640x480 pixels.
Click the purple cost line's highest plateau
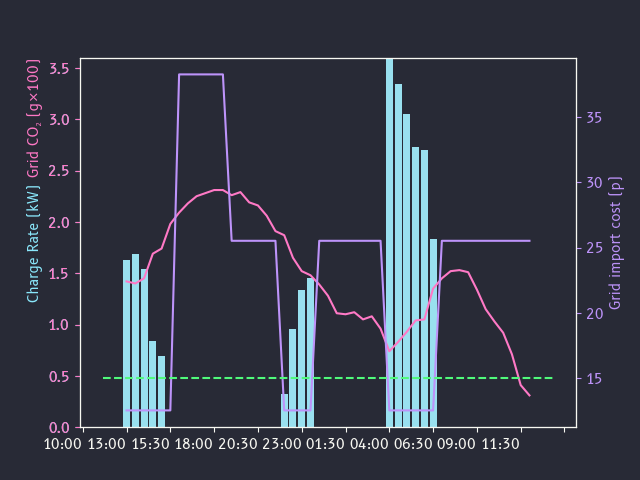tap(200, 75)
